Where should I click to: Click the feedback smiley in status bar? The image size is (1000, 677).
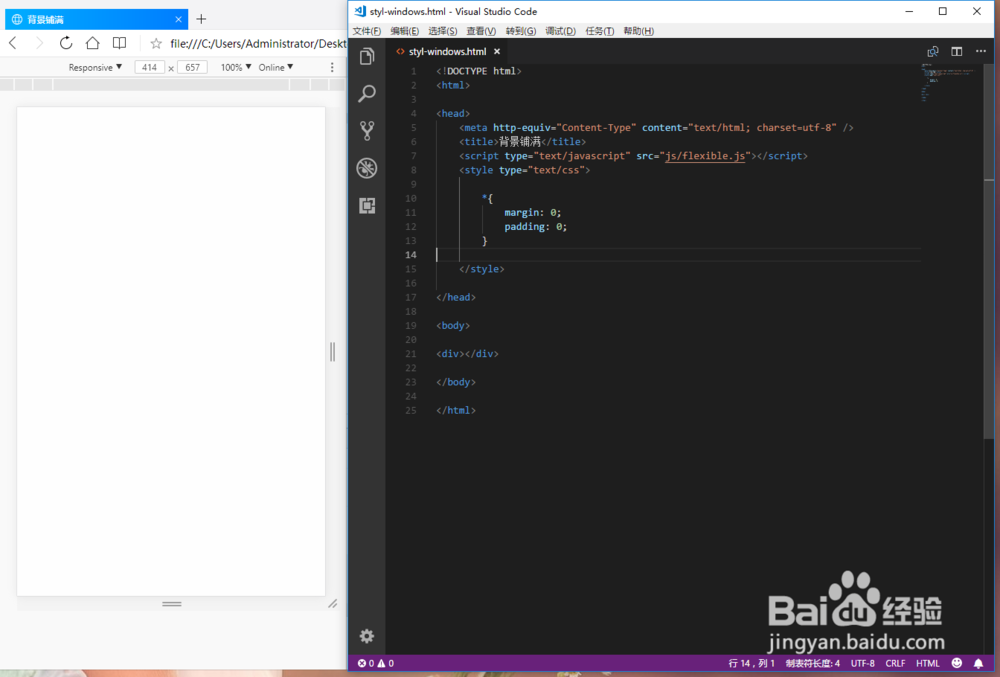point(957,663)
